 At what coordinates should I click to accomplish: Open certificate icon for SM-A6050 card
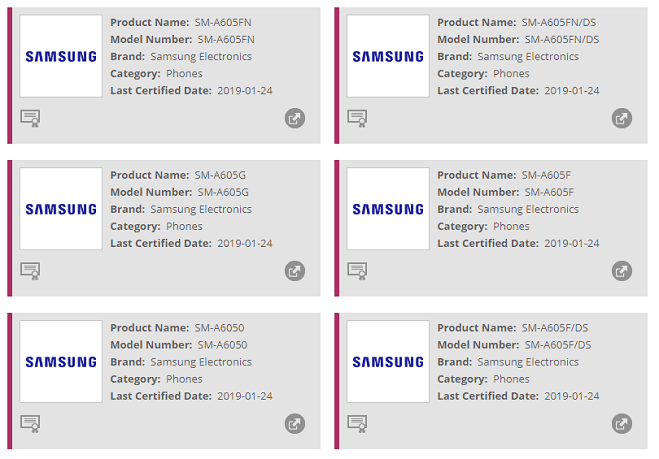pos(30,424)
